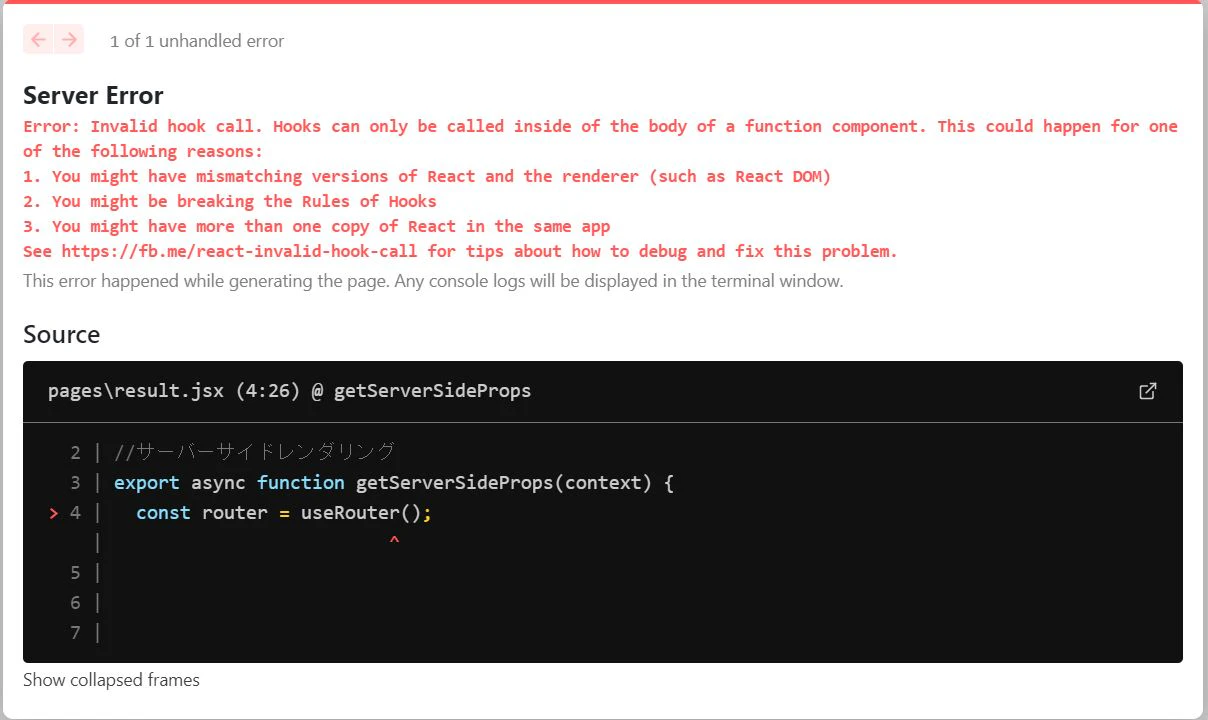Screen dimensions: 1208x720
Task: Click the pages\result.jsx source path header
Action: (x=289, y=391)
